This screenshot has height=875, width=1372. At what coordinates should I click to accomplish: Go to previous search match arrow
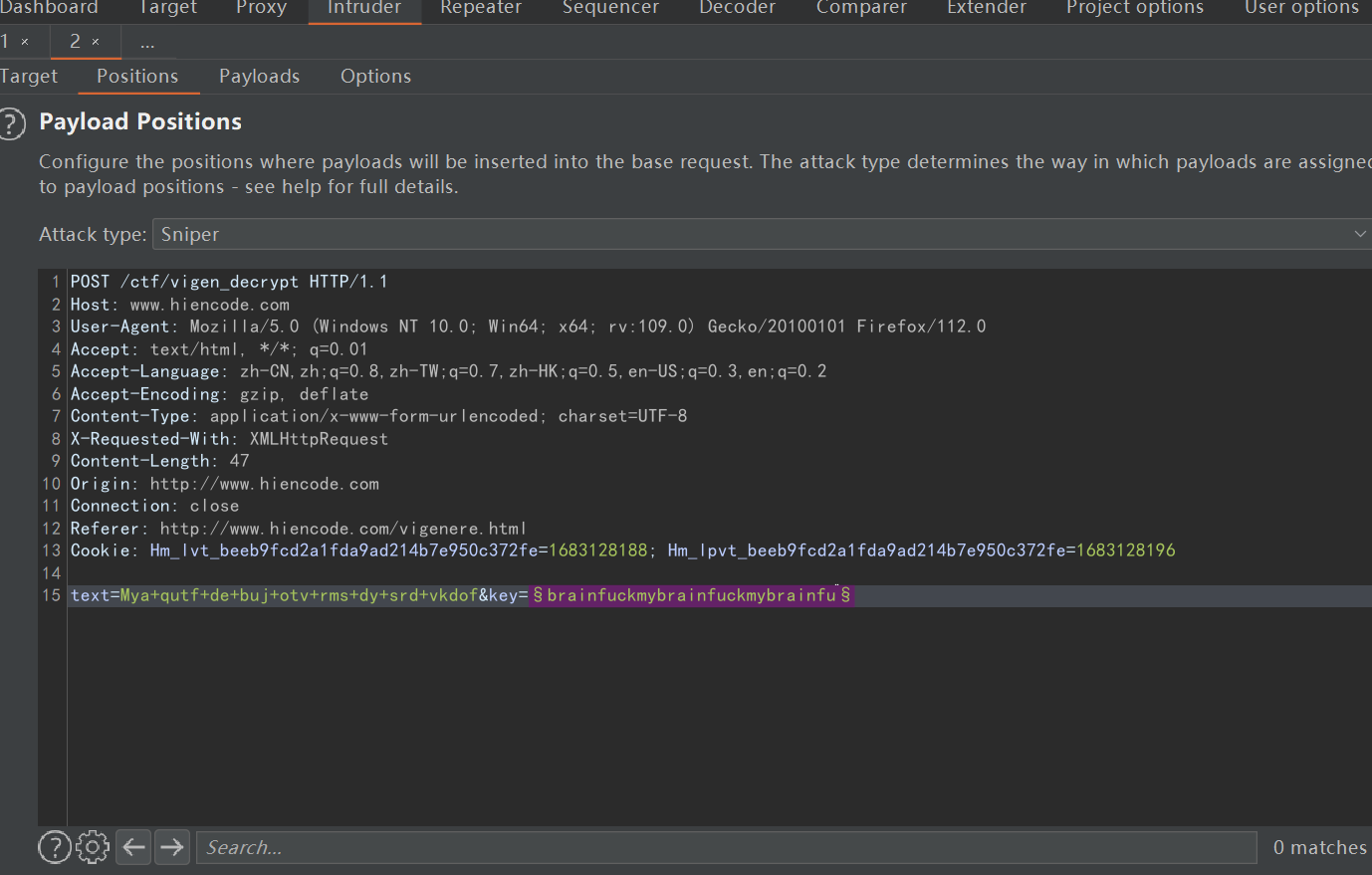(x=133, y=847)
